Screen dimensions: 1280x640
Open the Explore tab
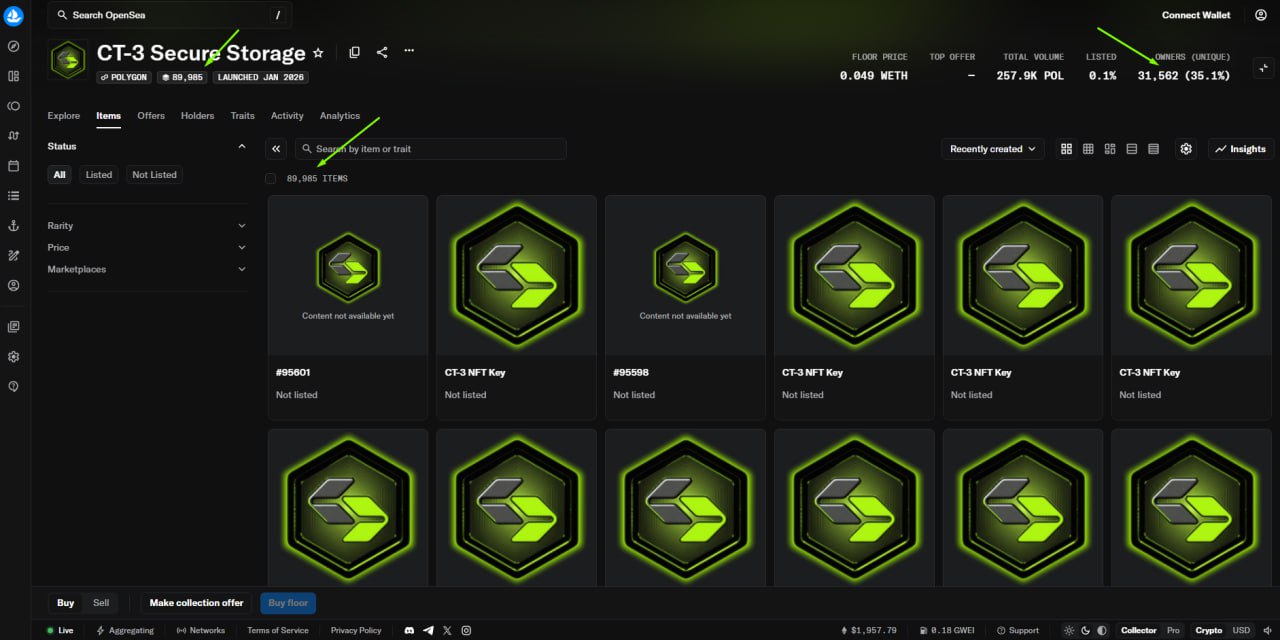point(64,116)
